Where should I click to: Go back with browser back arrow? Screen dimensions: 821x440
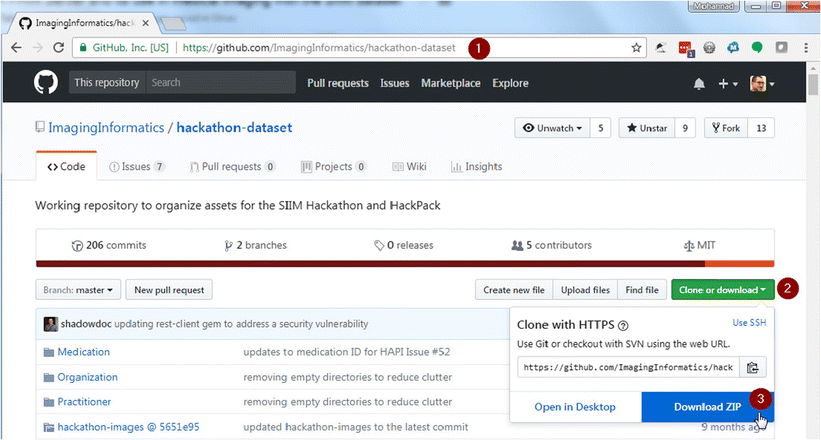[16, 48]
